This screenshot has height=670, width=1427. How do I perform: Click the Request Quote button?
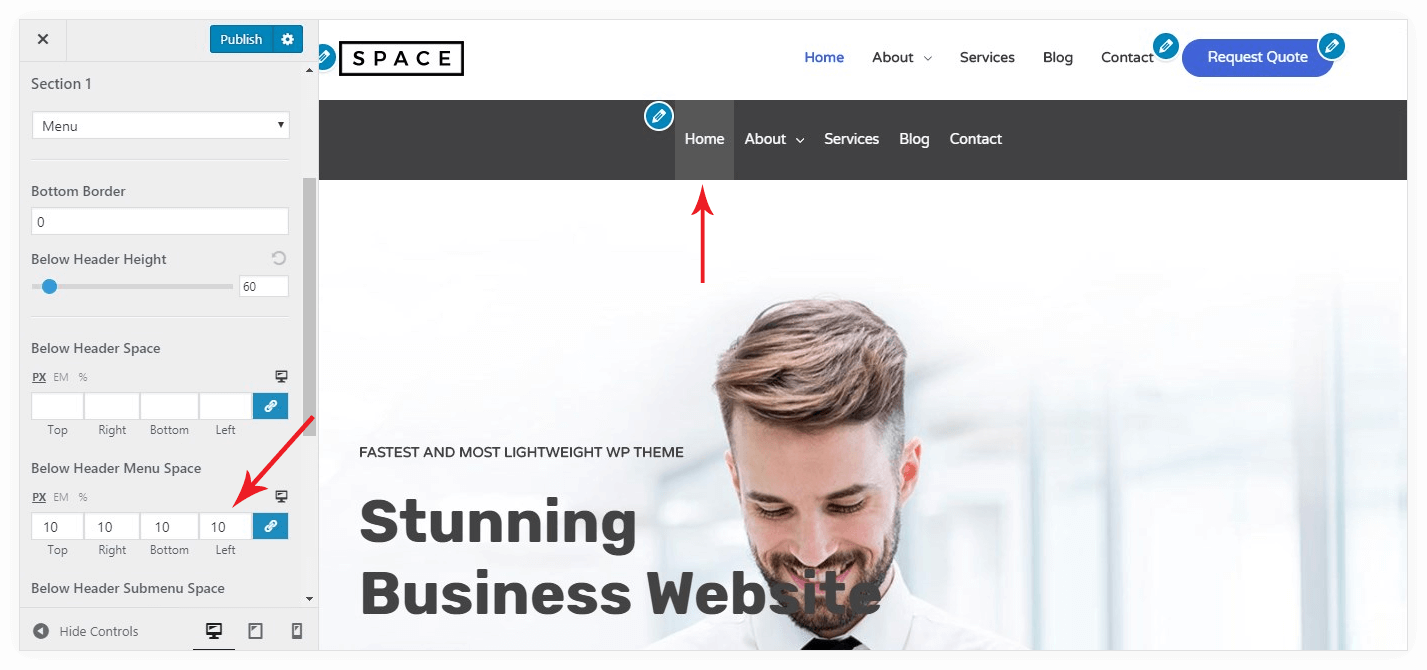1257,57
